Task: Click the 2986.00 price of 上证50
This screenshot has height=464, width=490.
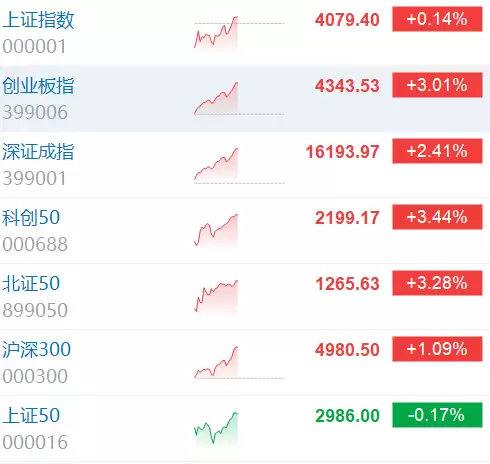Action: click(347, 416)
